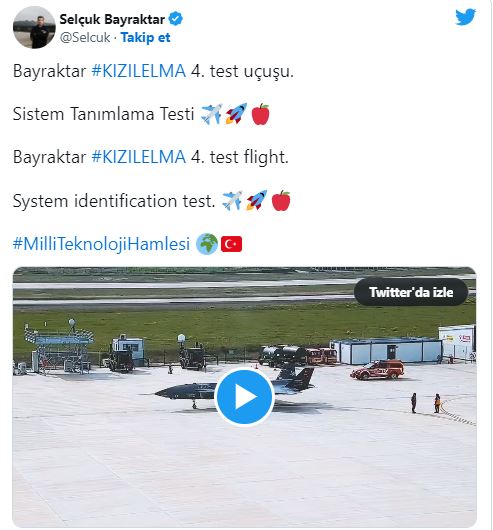Click the globe emoji after the hashtag

tap(207, 244)
